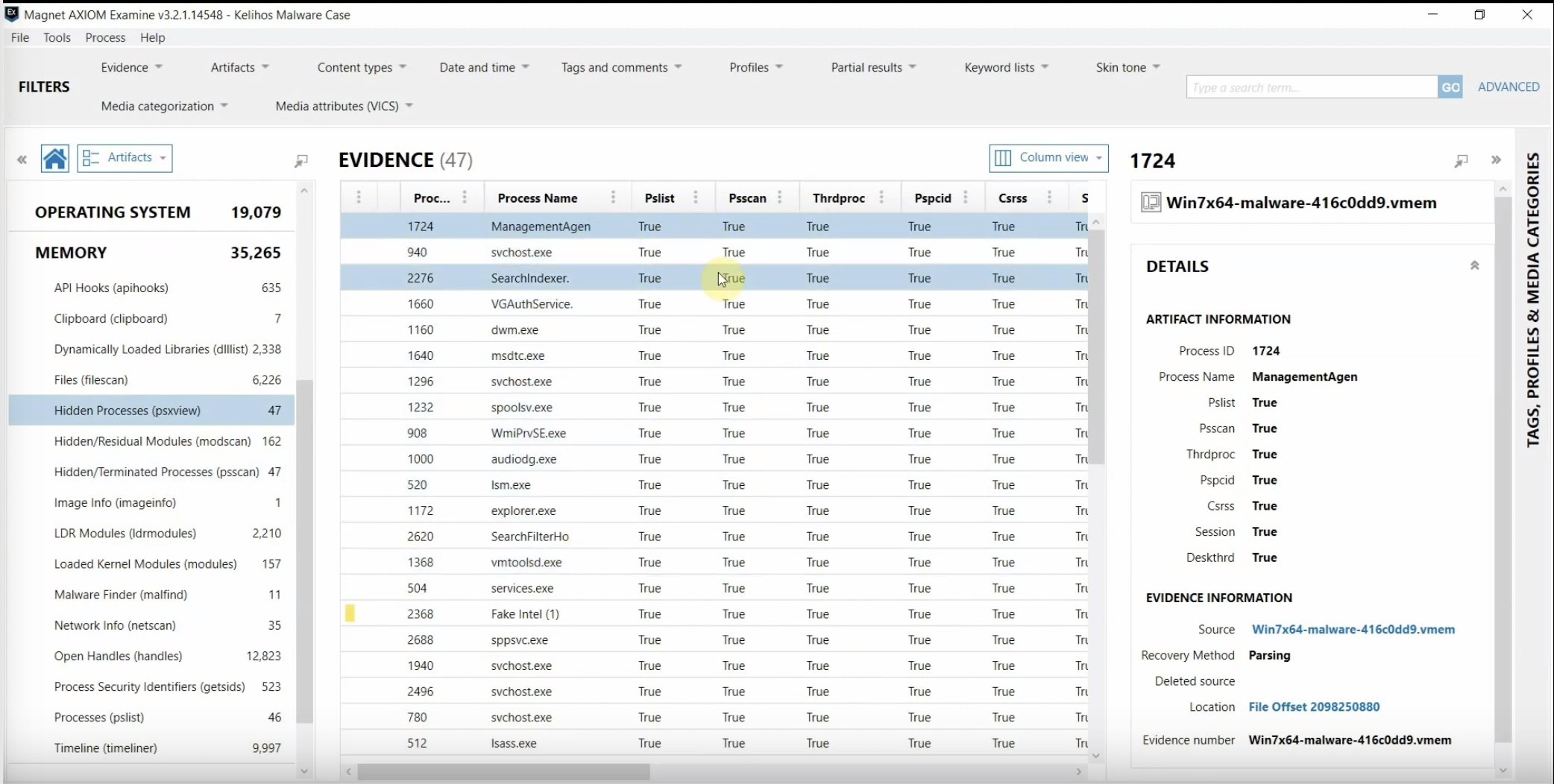Select Malware Finder (malfind) category
Viewport: 1554px width, 784px height.
pos(151,595)
